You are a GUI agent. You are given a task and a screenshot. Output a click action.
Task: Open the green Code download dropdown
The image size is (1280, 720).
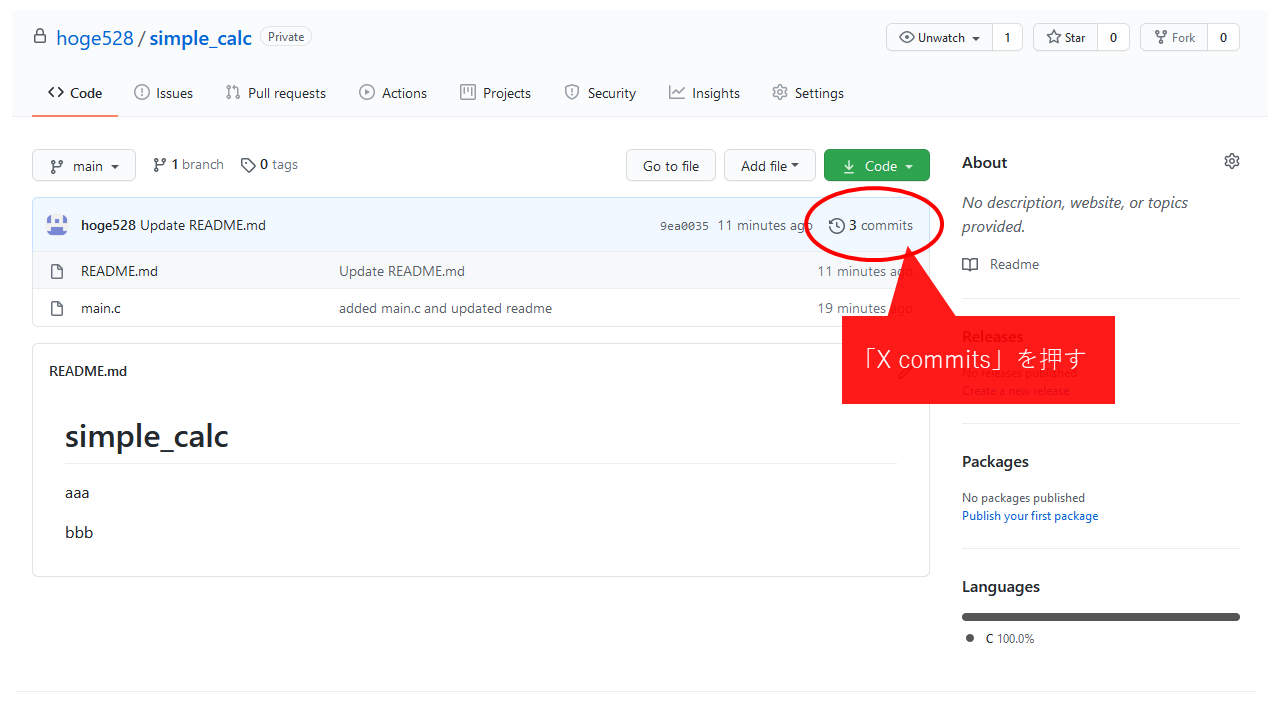(876, 166)
